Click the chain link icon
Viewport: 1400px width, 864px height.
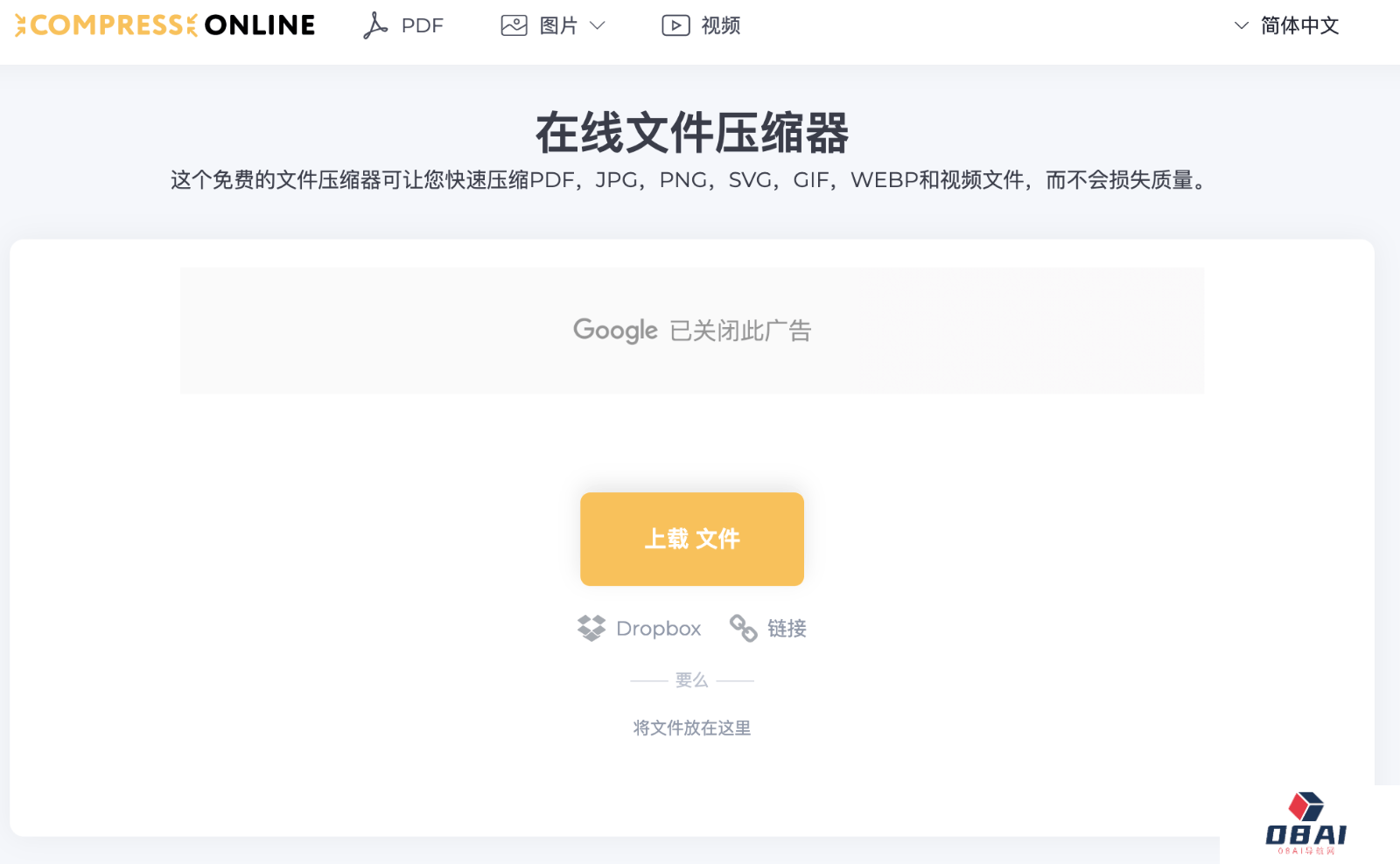tap(744, 628)
